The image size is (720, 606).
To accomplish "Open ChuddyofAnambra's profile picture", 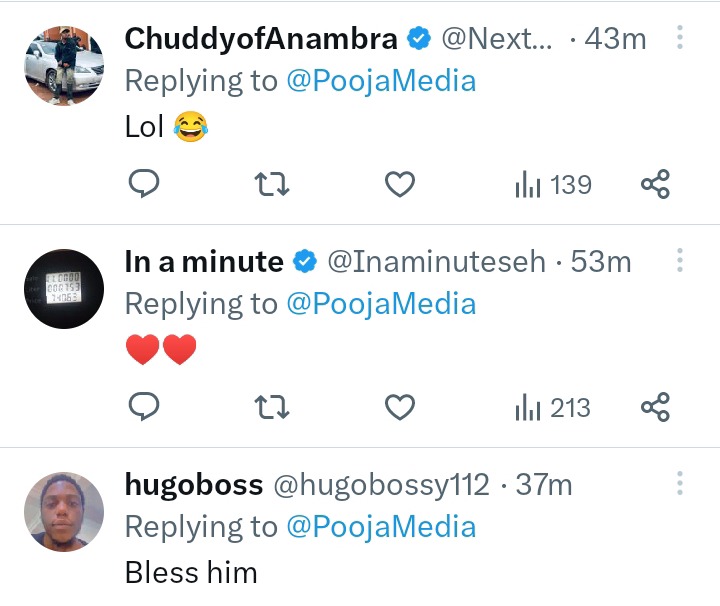I will pos(64,66).
